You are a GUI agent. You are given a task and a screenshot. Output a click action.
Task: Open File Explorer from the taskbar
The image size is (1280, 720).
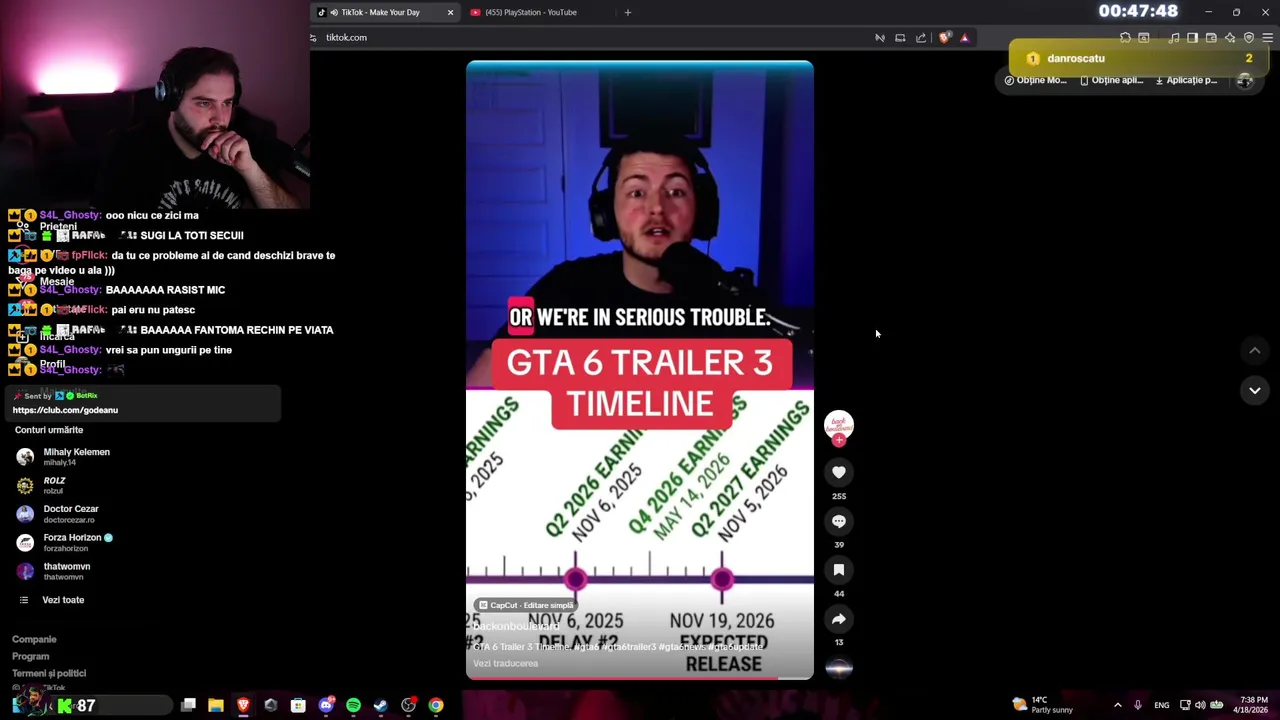(216, 705)
